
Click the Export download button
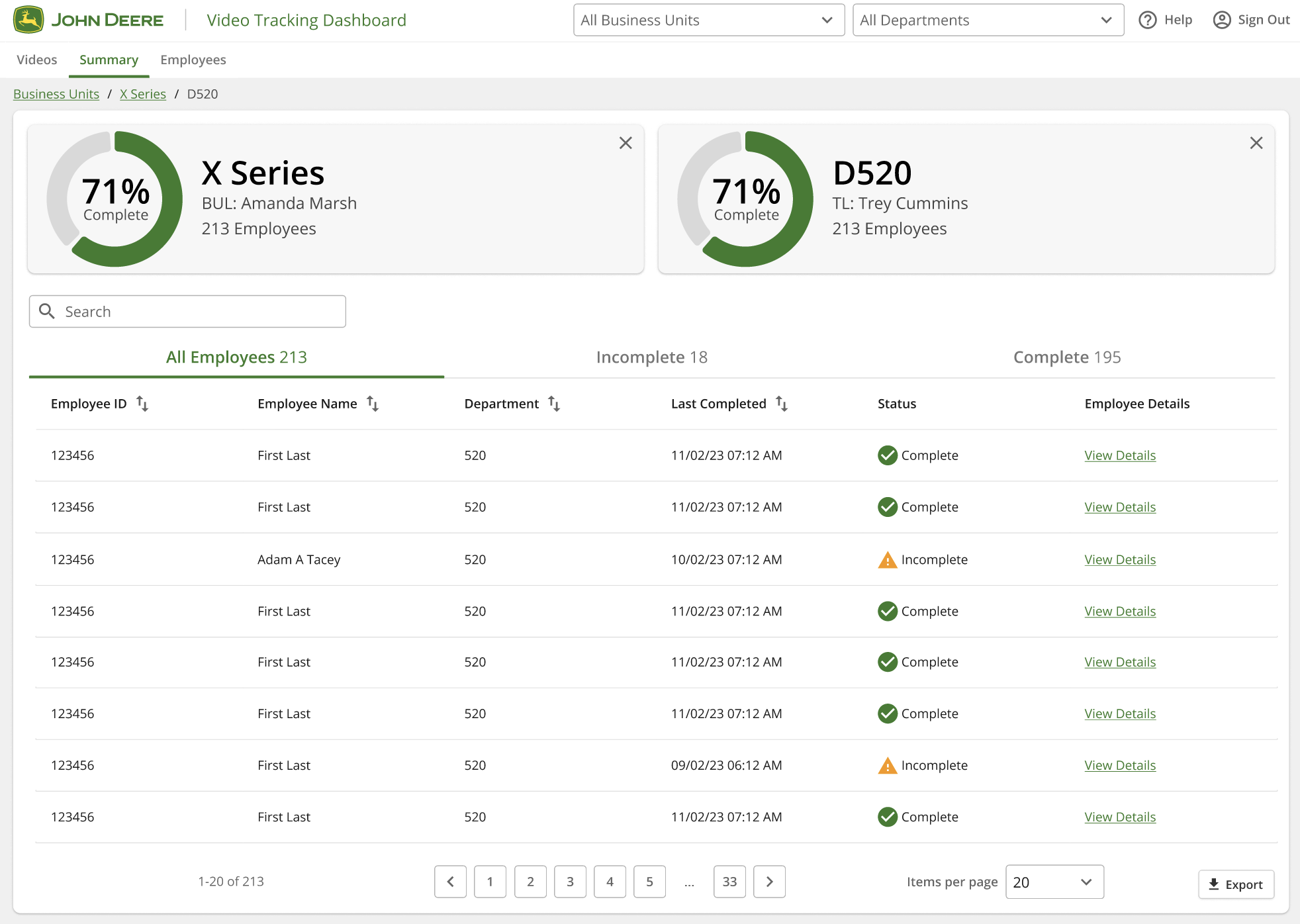(x=1236, y=884)
